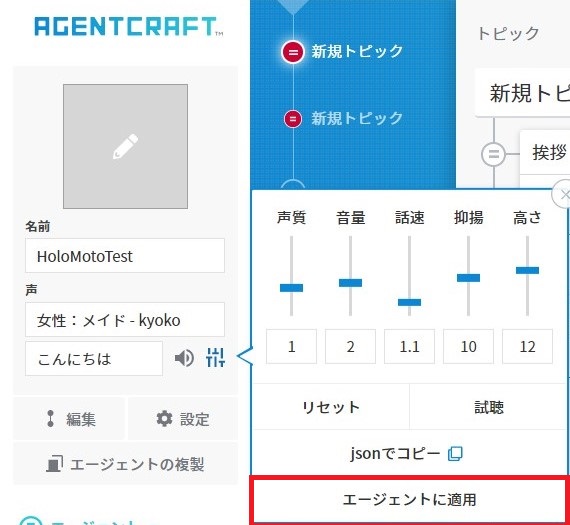Click the 名前 field containing HoloMotoTest
Viewport: 570px width, 525px height.
pos(125,256)
